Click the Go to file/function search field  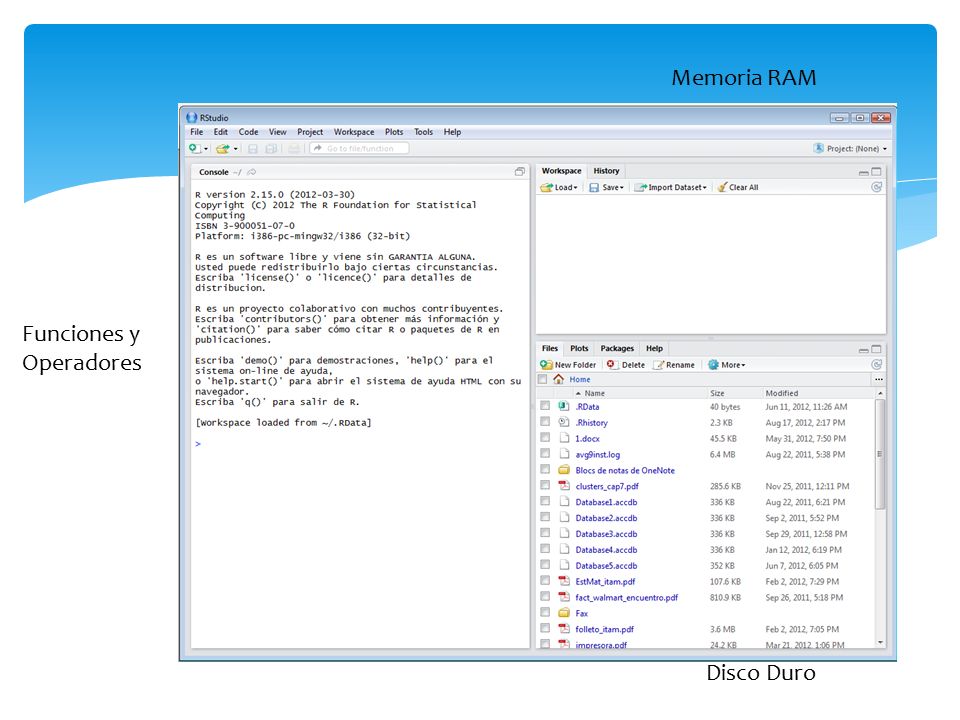pyautogui.click(x=359, y=148)
